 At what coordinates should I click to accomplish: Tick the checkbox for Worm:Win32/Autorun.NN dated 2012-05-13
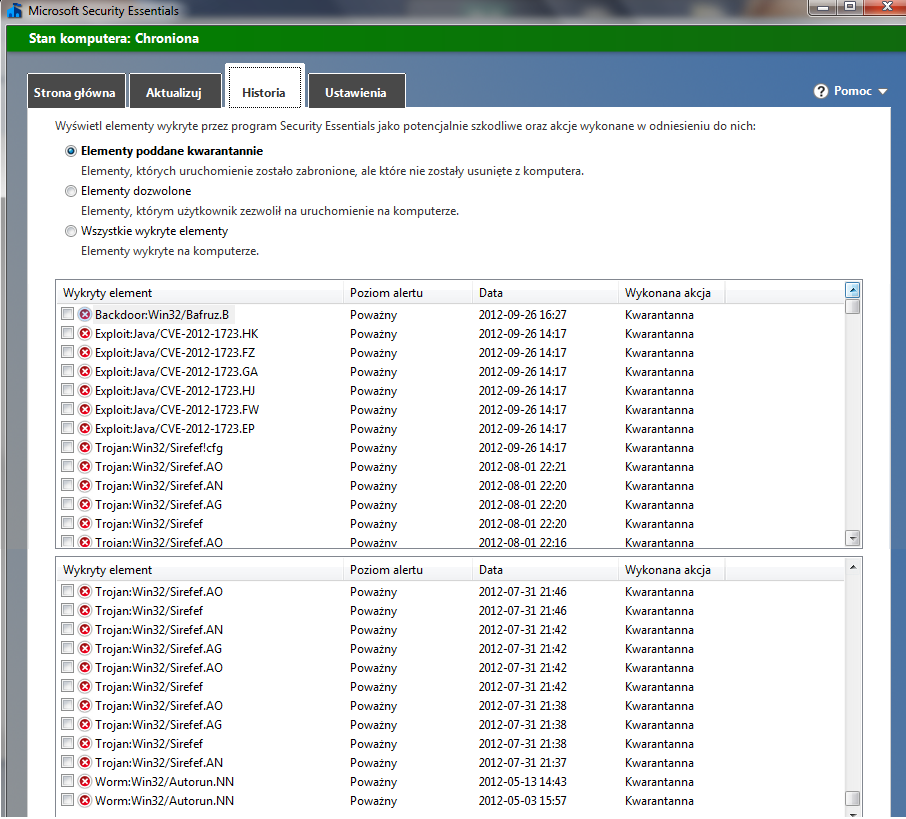tap(67, 781)
